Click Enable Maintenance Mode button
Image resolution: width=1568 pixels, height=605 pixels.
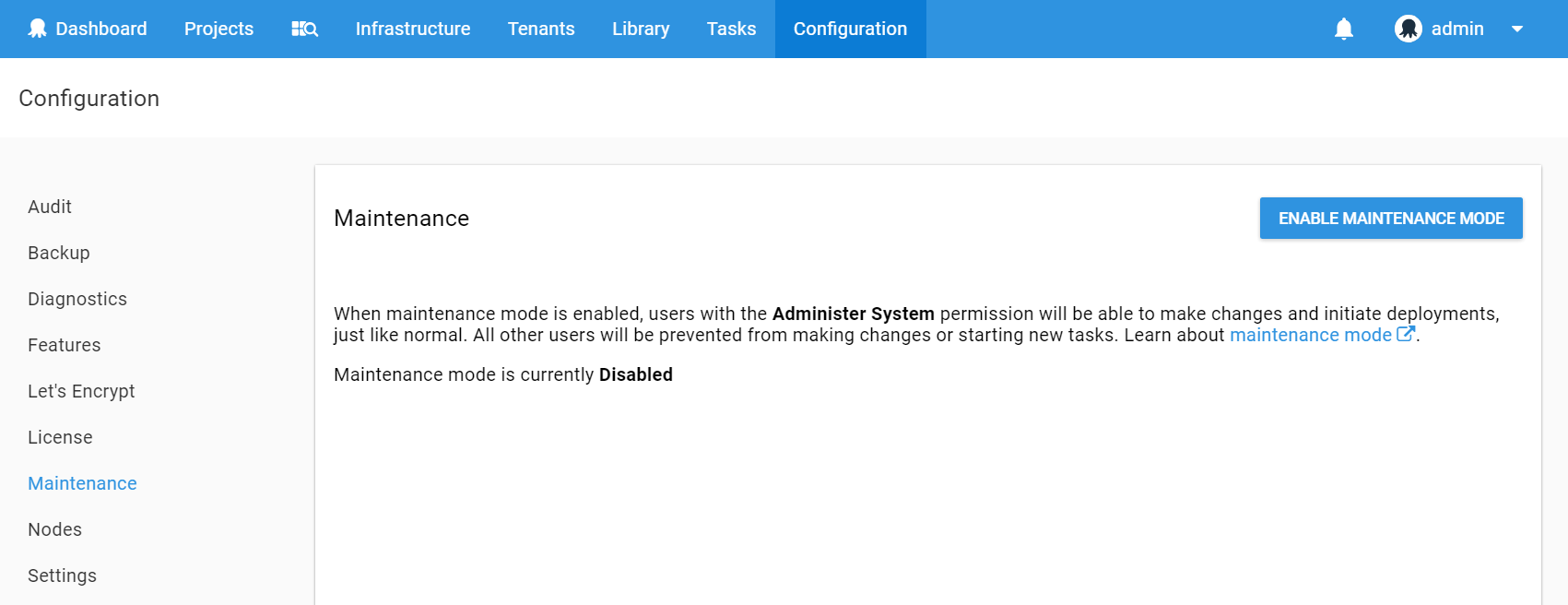coord(1391,219)
